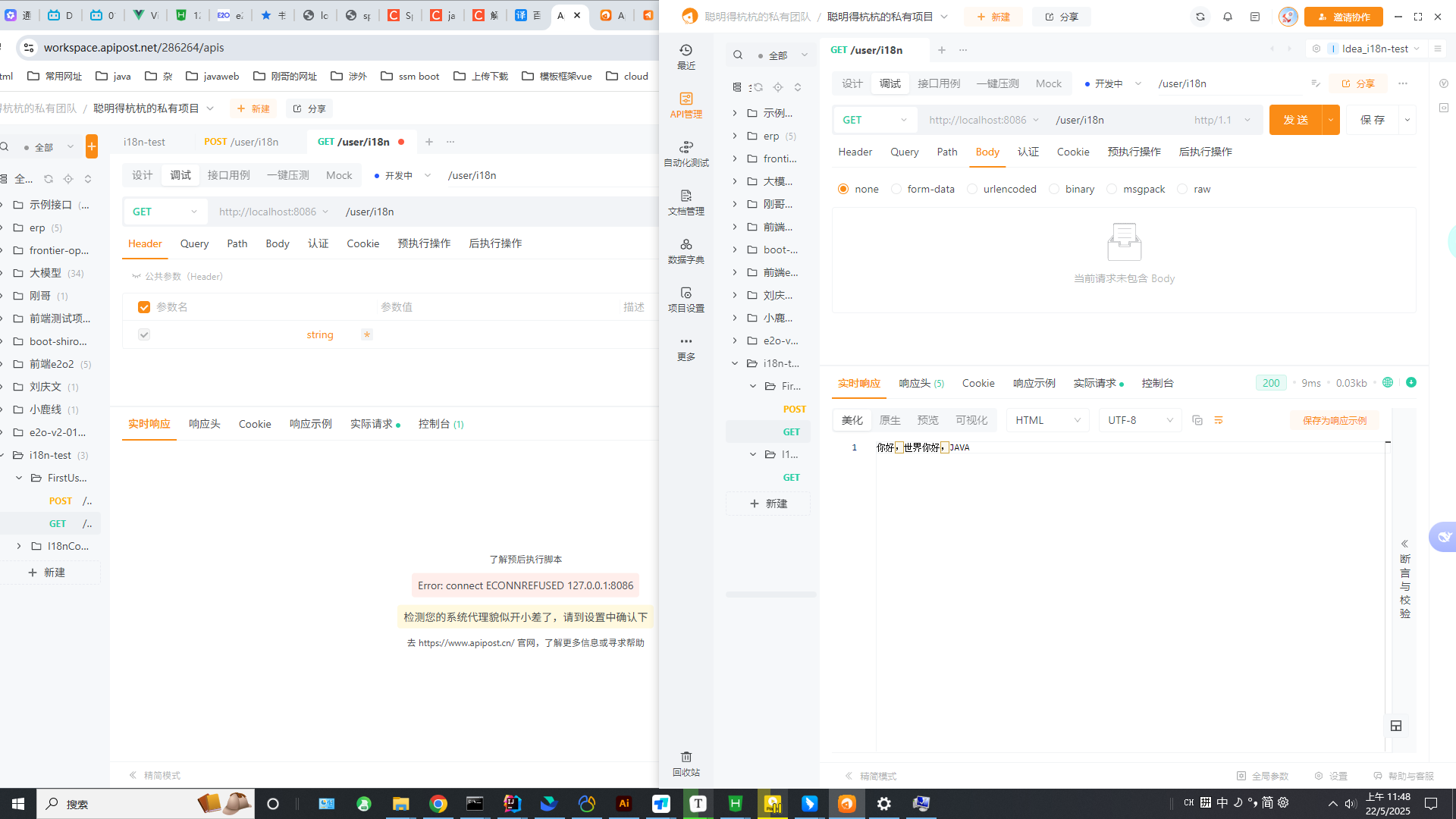Click Chrome site info icon in address bar

pyautogui.click(x=28, y=47)
